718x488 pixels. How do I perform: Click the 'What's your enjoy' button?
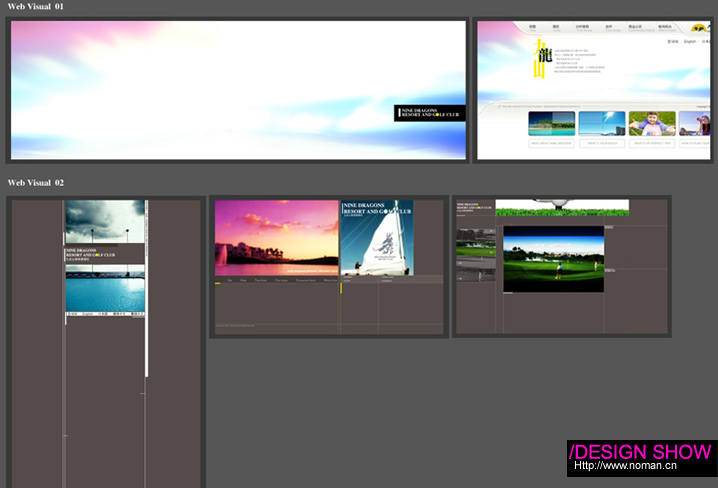pos(601,144)
